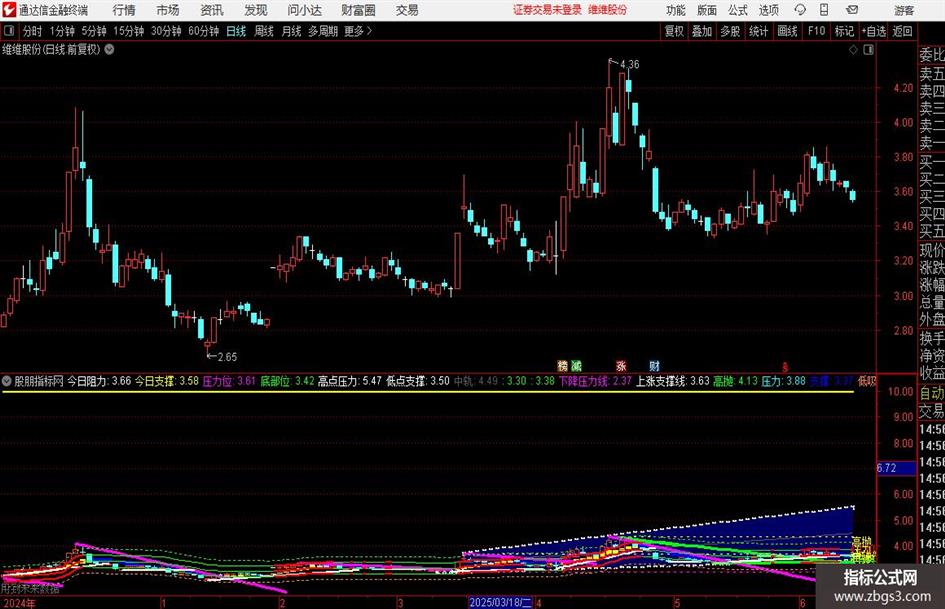
Task: Click the Tongdaxin red logo icon
Action: coord(8,10)
